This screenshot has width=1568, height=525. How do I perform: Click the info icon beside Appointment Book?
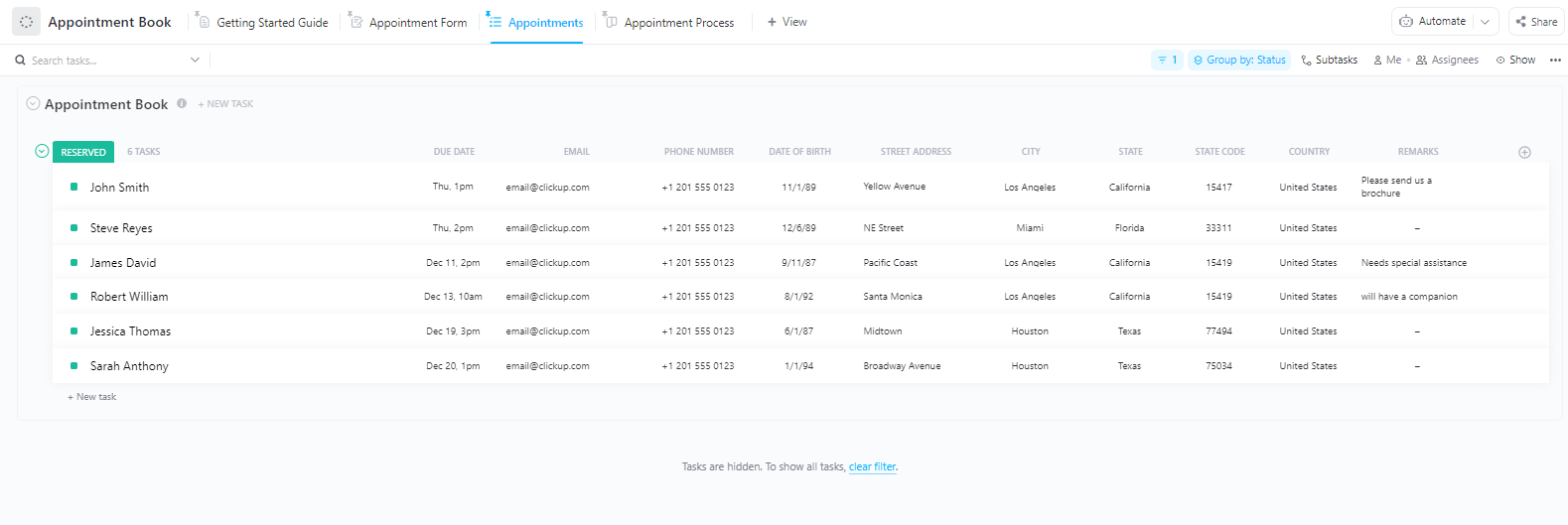pyautogui.click(x=182, y=103)
